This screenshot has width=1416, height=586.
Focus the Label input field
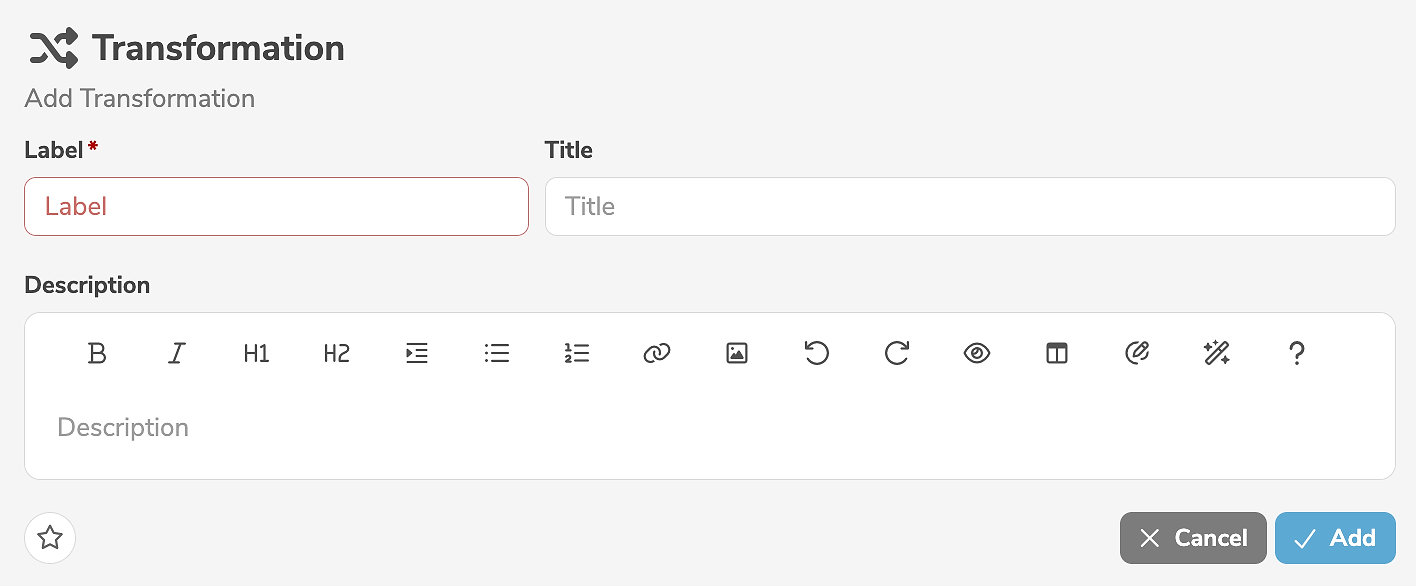(276, 207)
